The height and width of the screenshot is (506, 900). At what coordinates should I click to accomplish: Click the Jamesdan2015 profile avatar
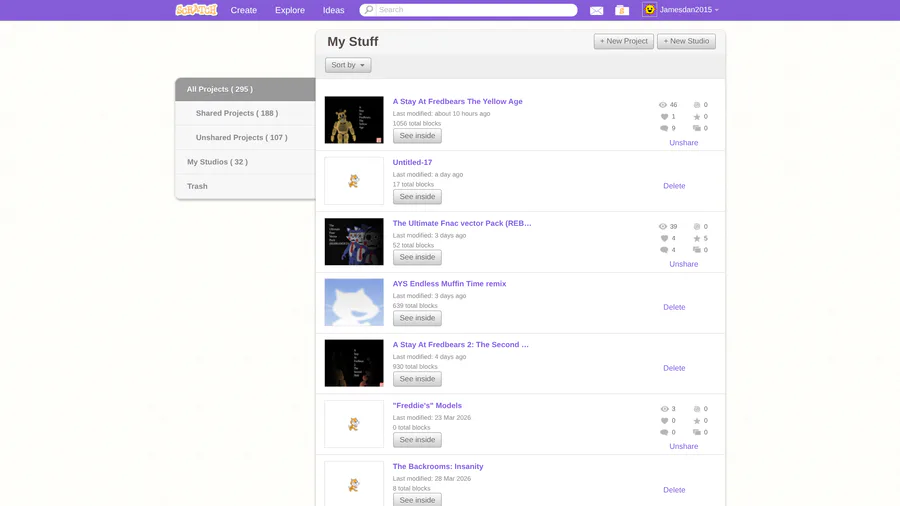[649, 10]
